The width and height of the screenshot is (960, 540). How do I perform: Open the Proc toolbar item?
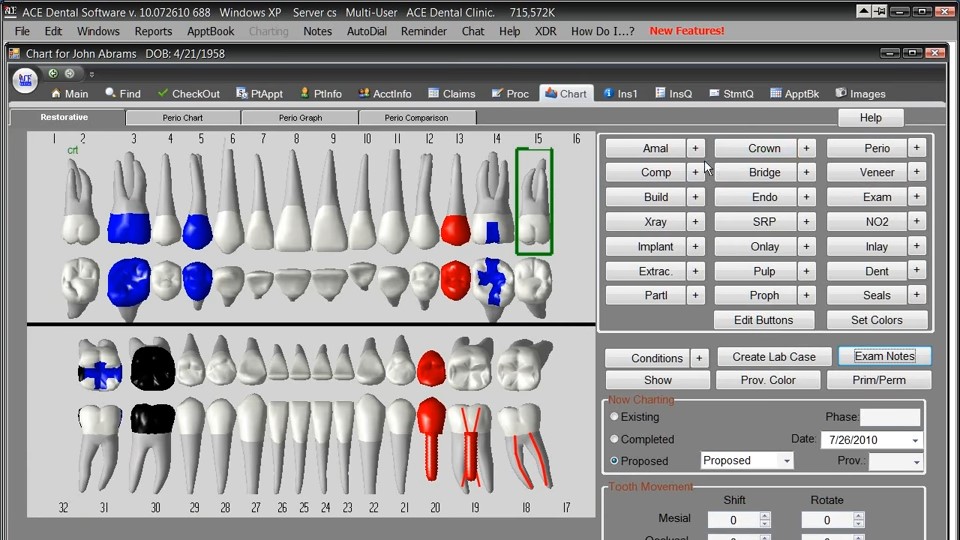(x=510, y=94)
